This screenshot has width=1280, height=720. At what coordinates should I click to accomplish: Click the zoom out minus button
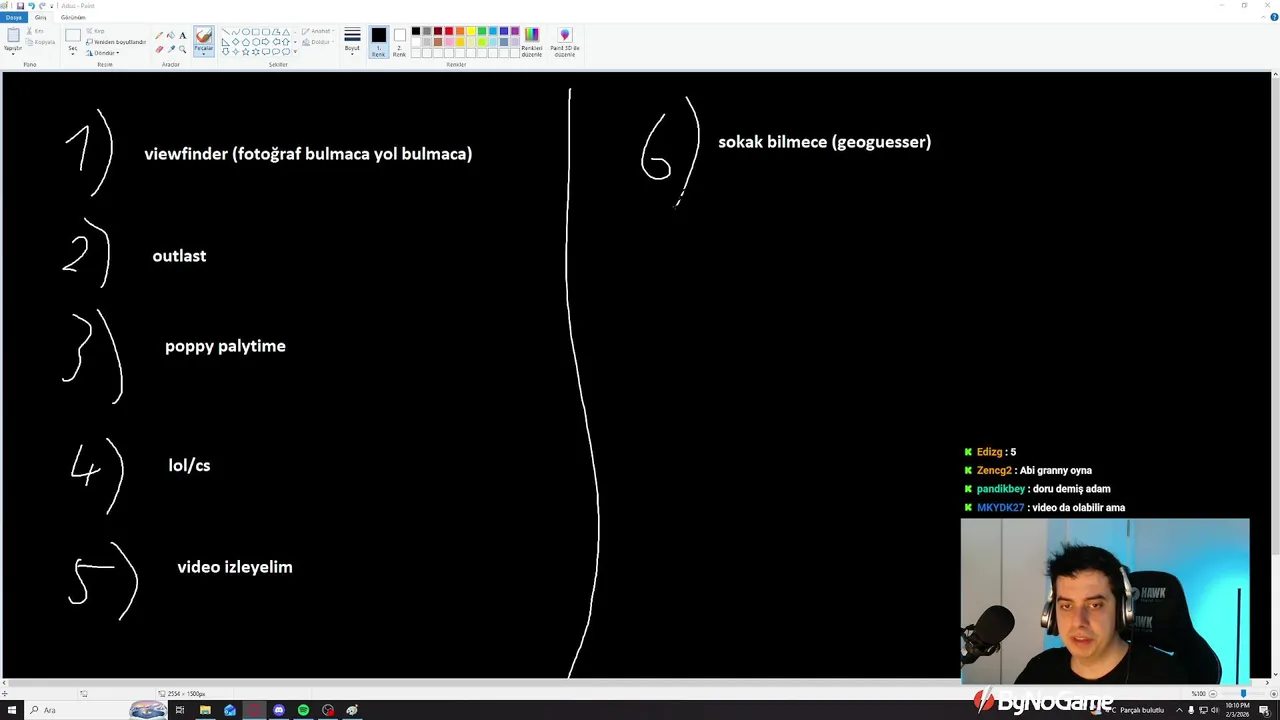point(1213,693)
